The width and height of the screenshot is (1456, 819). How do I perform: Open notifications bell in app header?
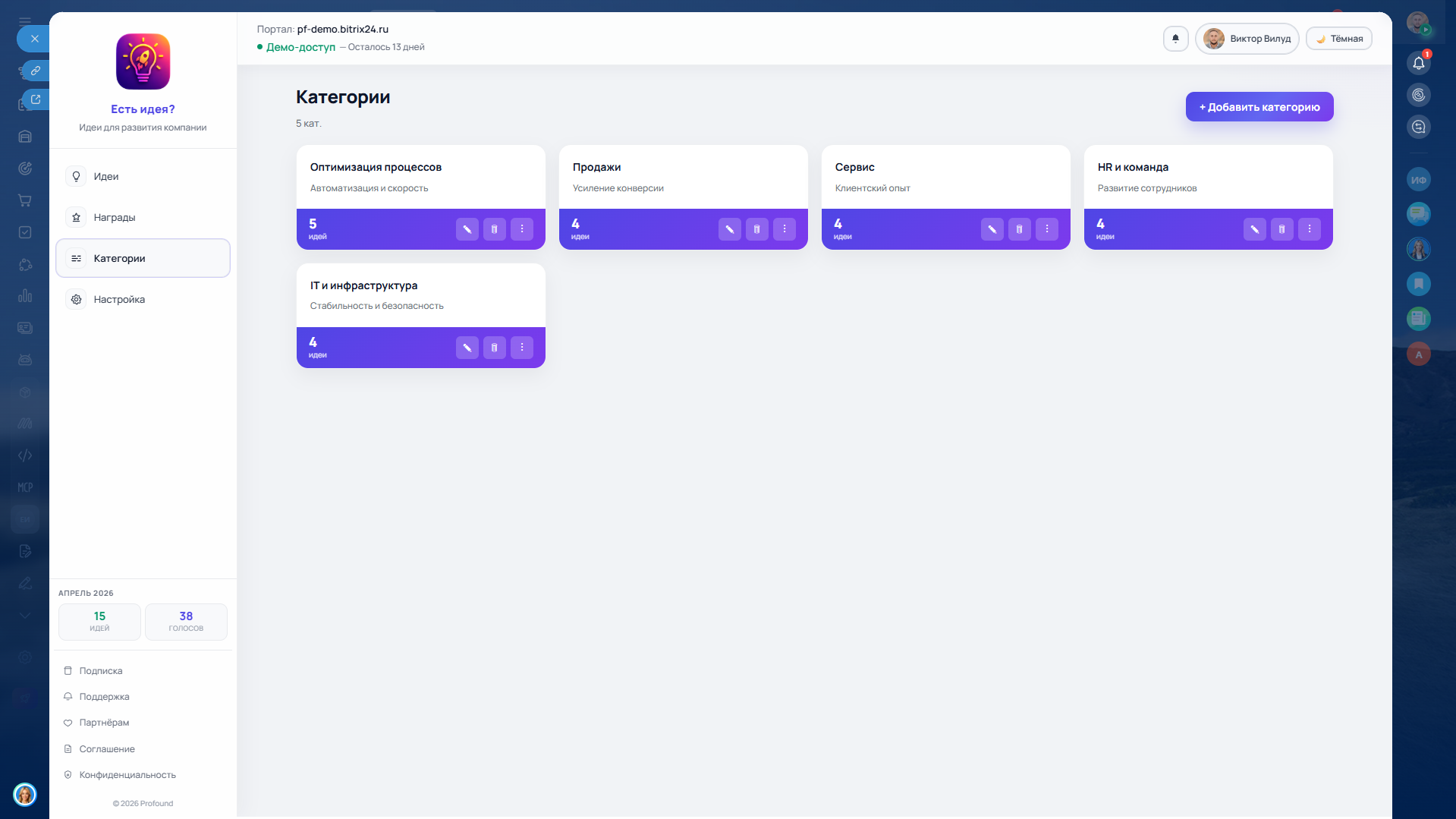click(1175, 39)
